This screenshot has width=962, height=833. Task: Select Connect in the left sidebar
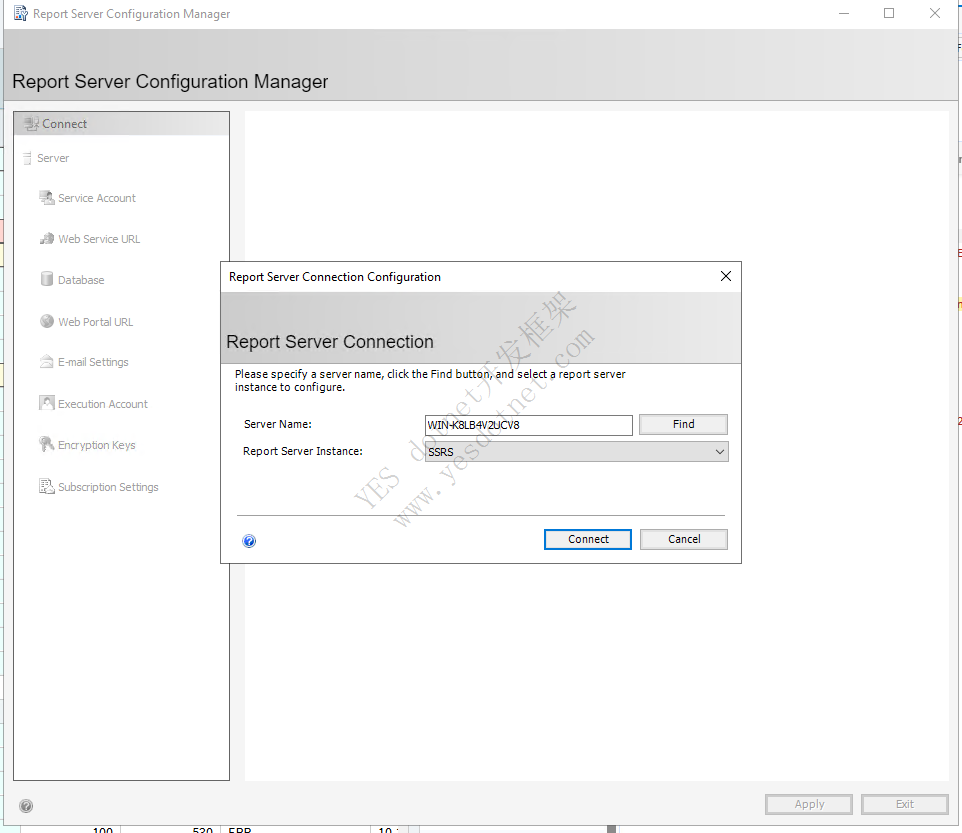[x=64, y=124]
